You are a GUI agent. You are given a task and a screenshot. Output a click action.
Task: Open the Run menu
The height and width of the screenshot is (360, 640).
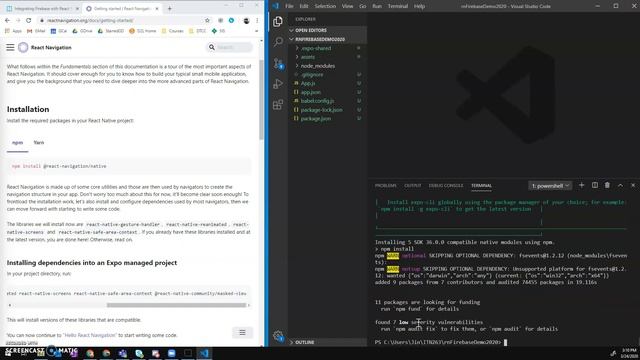(x=377, y=6)
